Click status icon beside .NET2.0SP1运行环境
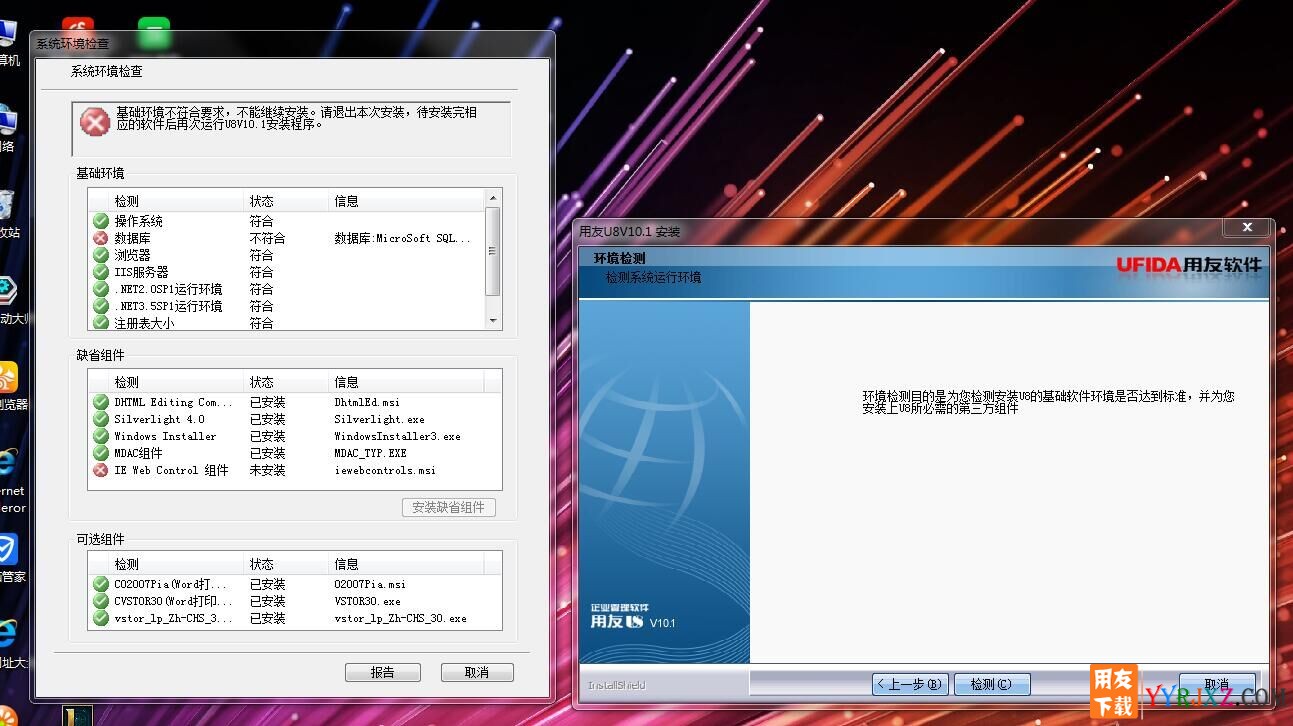 click(101, 289)
